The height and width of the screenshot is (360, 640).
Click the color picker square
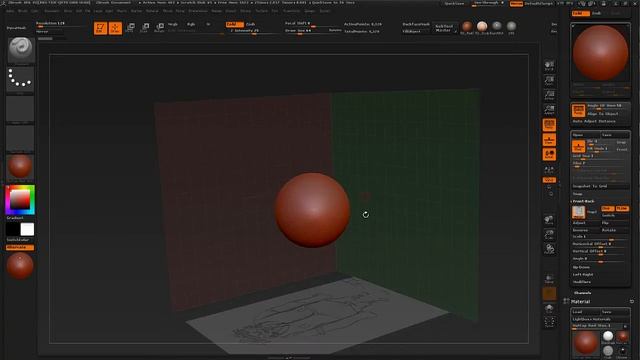20,200
